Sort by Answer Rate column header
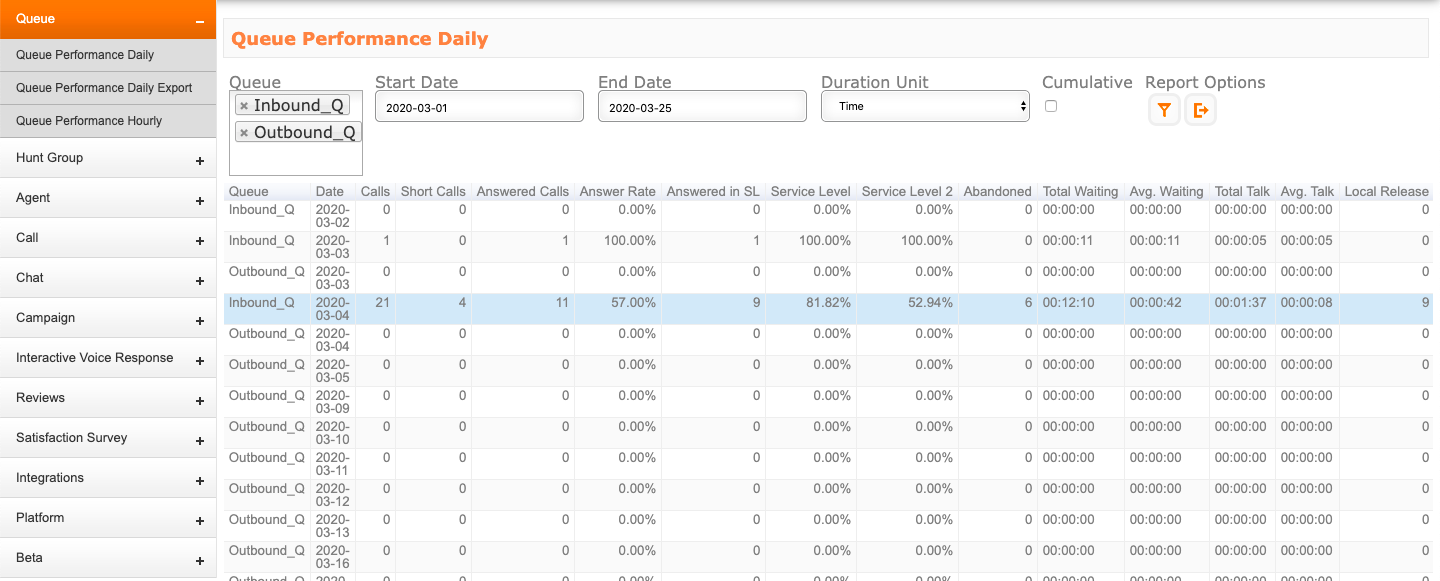Viewport: 1440px width, 581px height. [x=618, y=191]
